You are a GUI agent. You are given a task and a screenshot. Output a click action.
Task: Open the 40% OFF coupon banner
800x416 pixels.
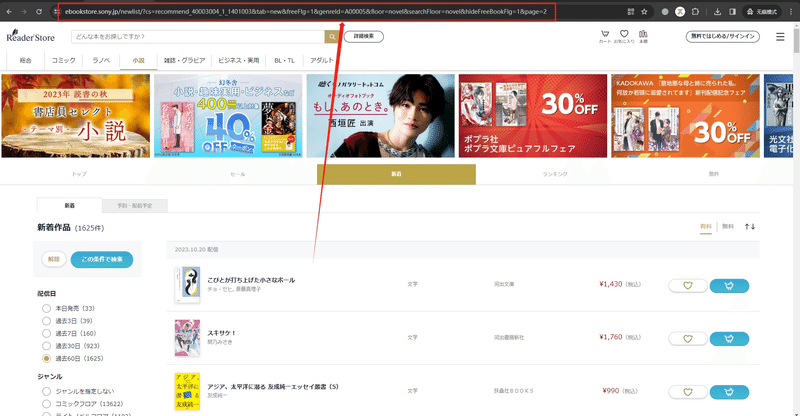click(x=228, y=116)
